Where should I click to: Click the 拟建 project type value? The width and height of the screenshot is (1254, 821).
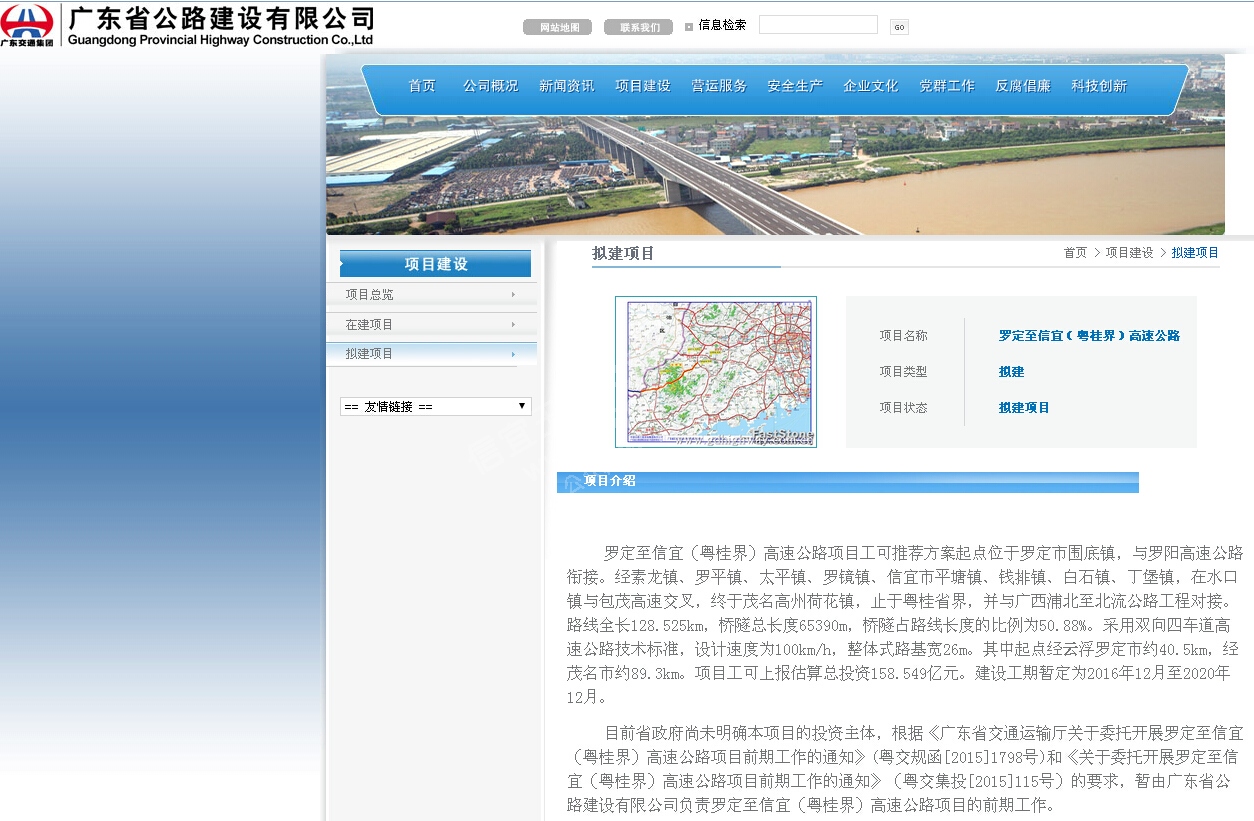(1011, 372)
